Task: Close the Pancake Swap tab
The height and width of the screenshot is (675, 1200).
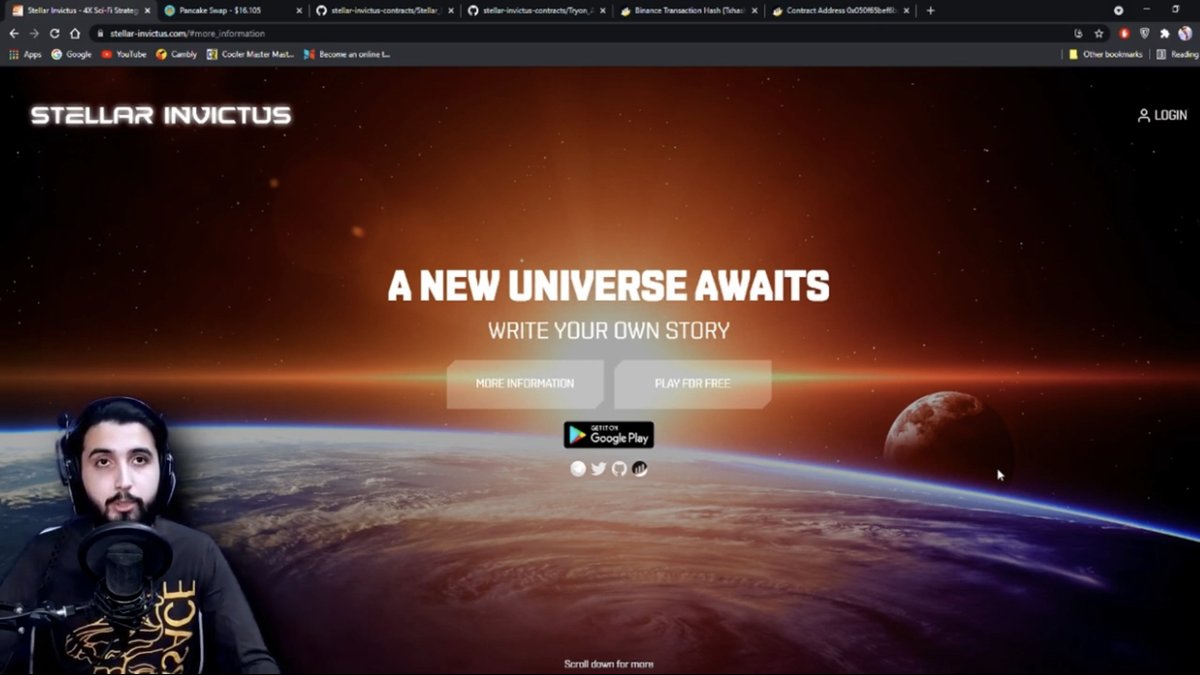Action: point(298,10)
